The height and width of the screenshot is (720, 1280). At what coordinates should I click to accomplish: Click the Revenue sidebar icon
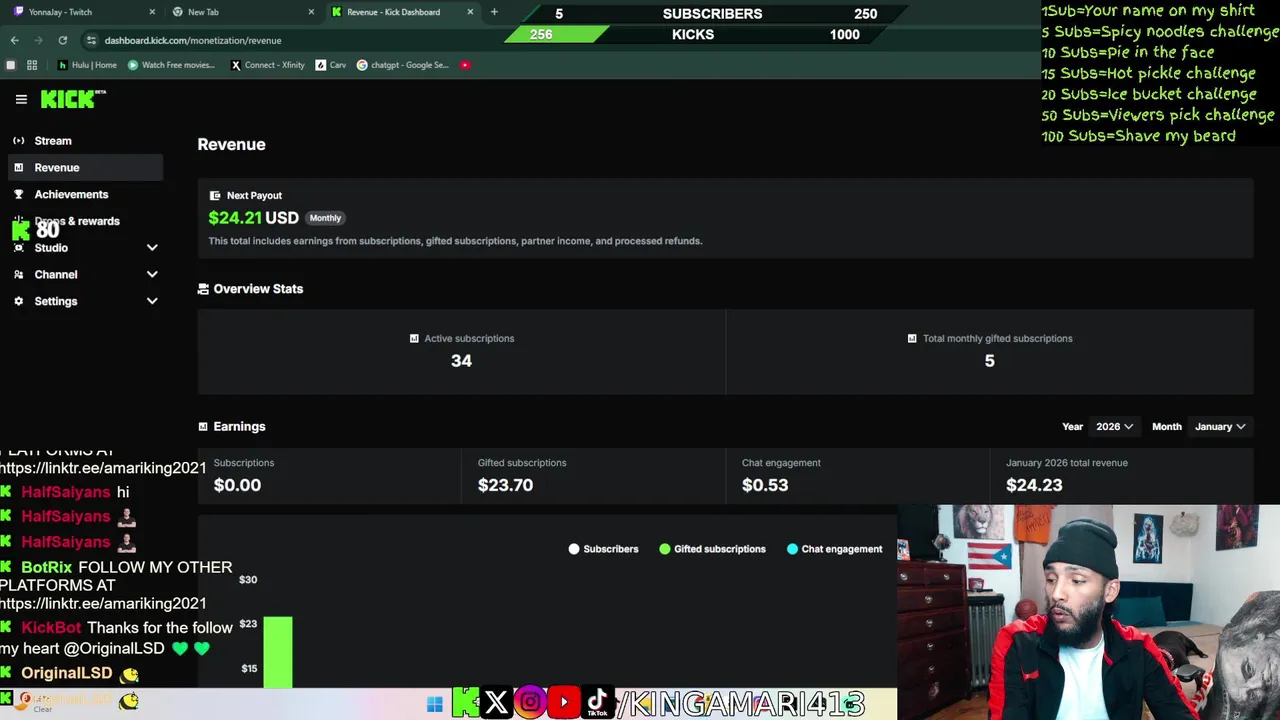click(x=18, y=168)
